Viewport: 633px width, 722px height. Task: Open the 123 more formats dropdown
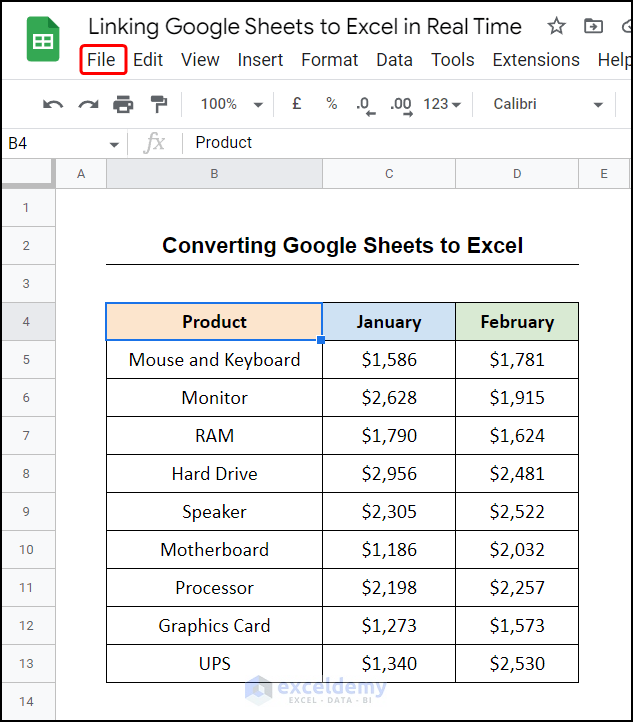pos(442,104)
